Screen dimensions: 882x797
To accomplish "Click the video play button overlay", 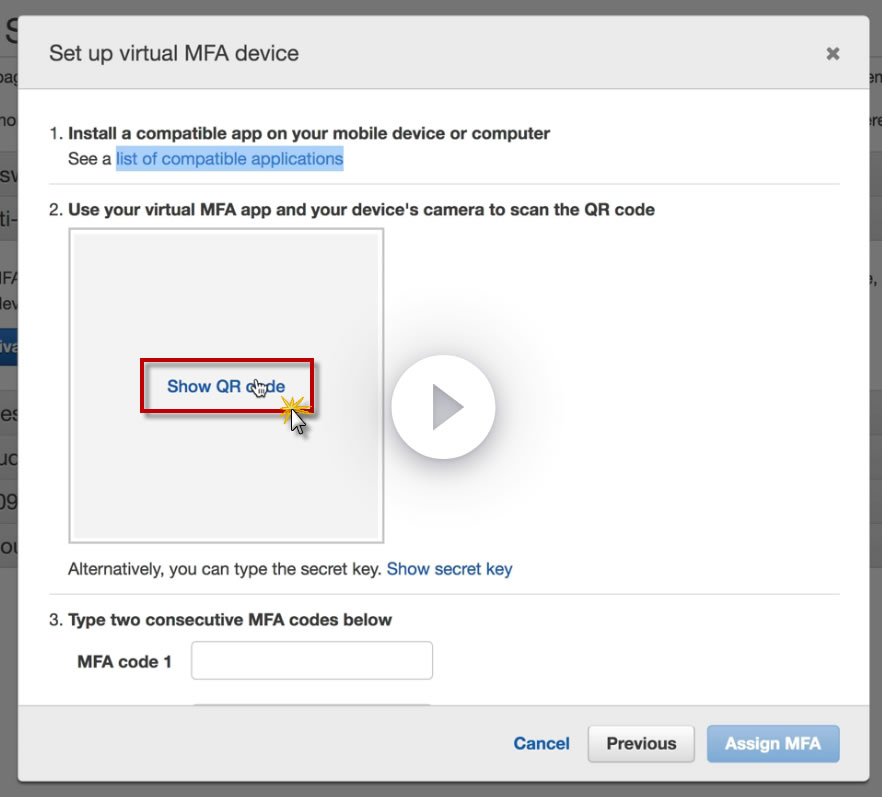I will point(443,407).
